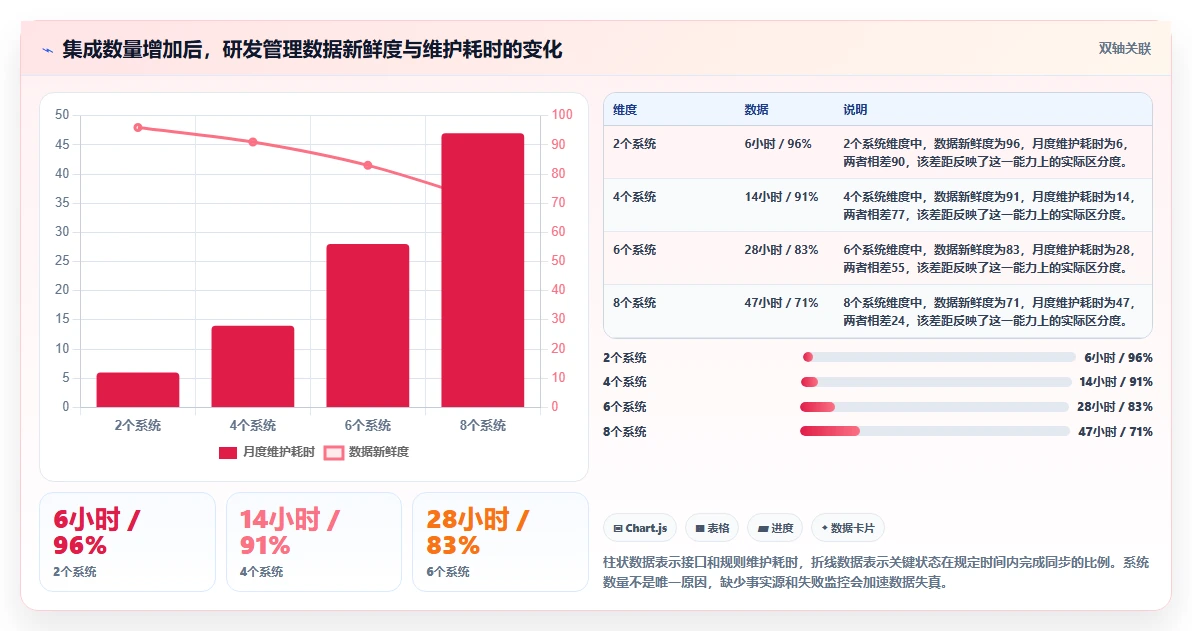Viewport: 1192px width, 631px height.
Task: Click the 月度维护耗时 legend text
Action: [x=278, y=452]
